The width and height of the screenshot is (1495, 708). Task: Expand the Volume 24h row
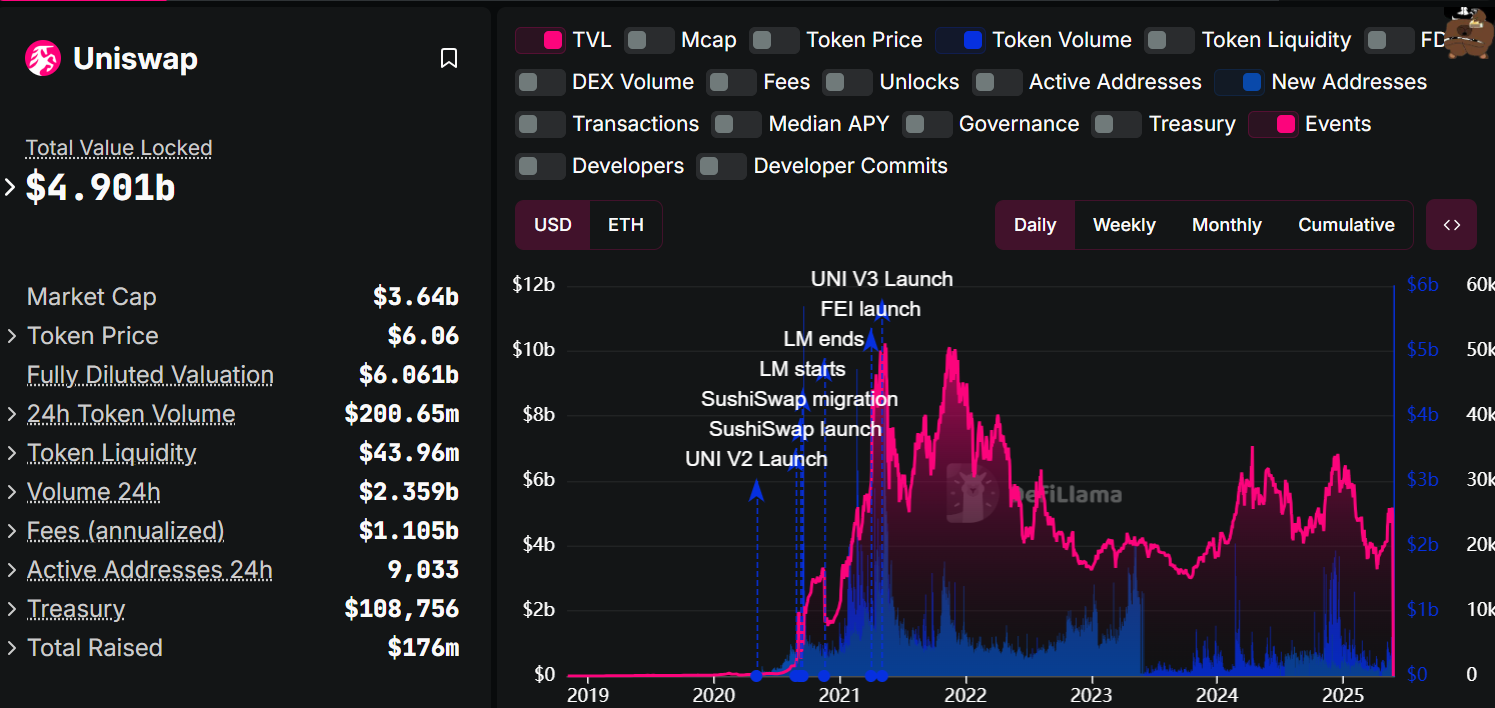pyautogui.click(x=12, y=492)
